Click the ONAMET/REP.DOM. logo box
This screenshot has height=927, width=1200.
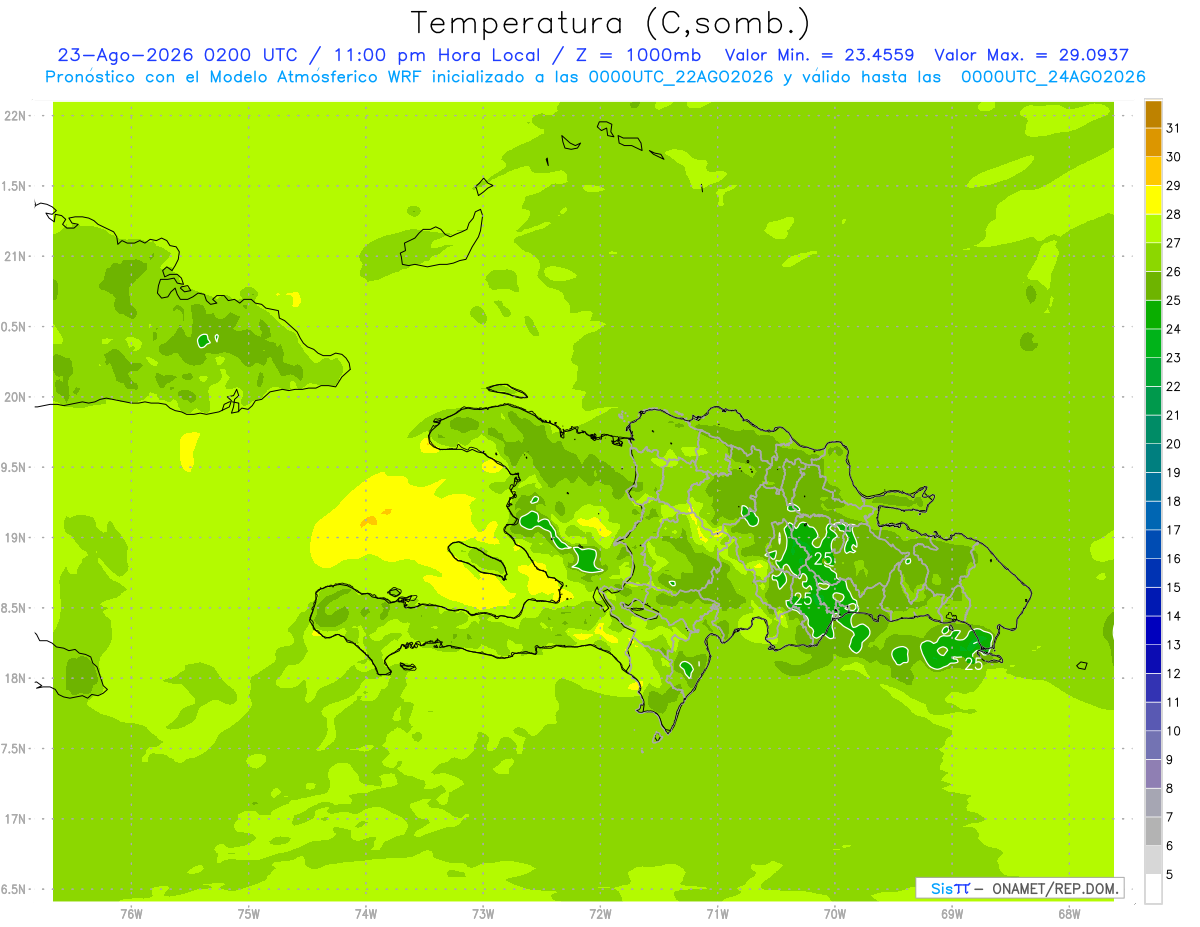(x=1020, y=888)
